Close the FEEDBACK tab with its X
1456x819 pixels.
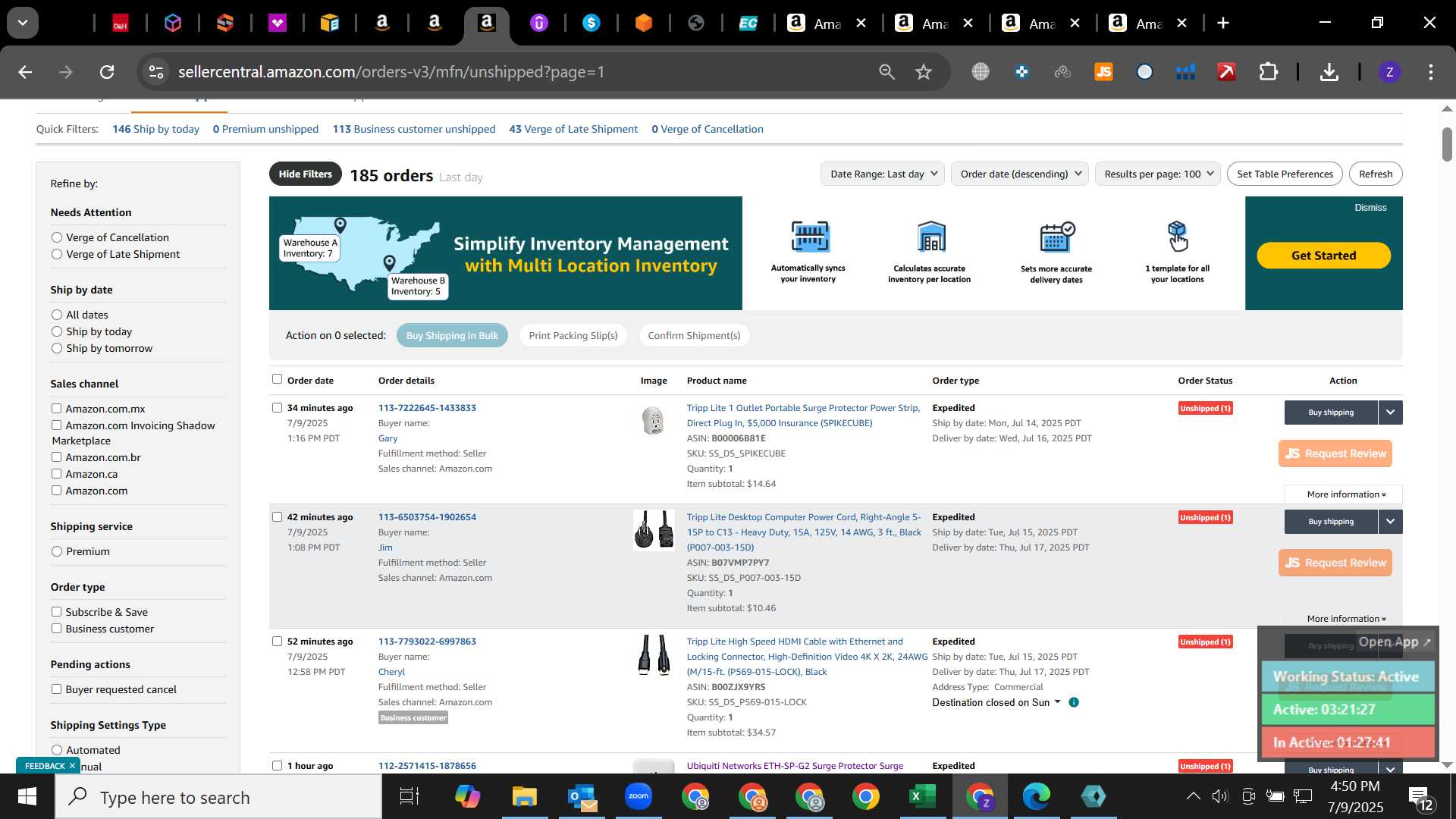click(x=72, y=766)
